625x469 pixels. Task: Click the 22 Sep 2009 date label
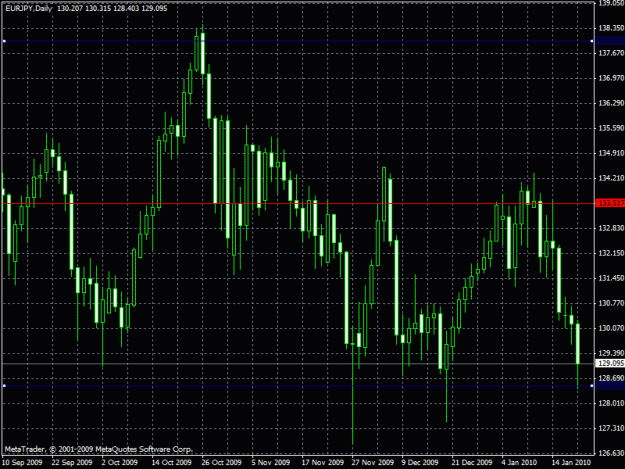72,463
